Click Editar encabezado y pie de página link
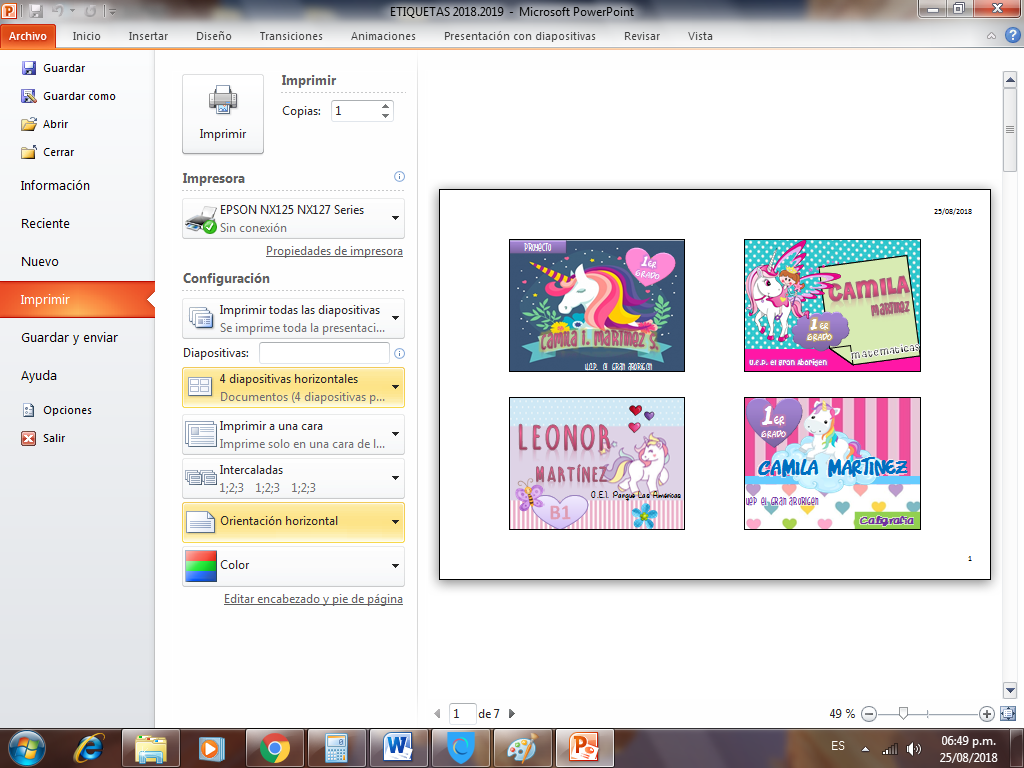1024x768 pixels. (x=313, y=599)
